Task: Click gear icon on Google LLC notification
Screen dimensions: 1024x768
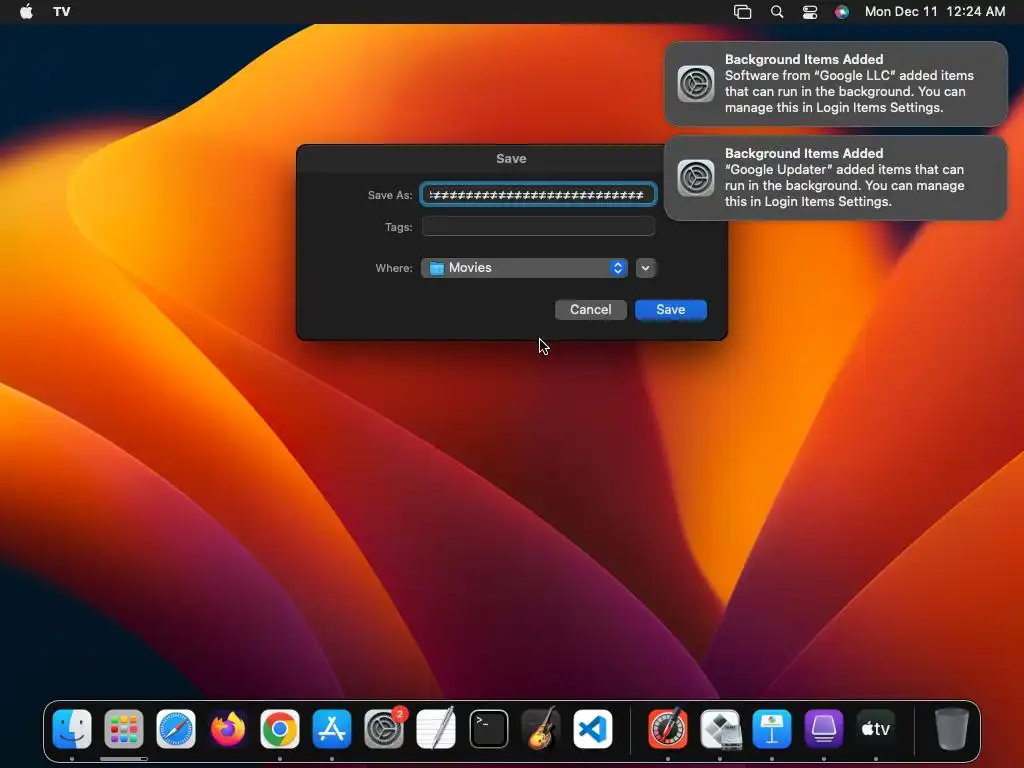Action: click(696, 84)
